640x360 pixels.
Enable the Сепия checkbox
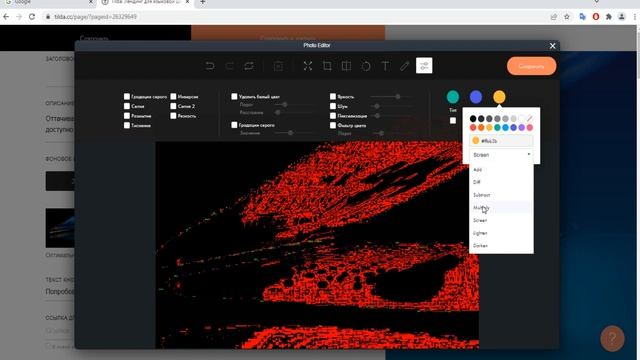tap(127, 106)
